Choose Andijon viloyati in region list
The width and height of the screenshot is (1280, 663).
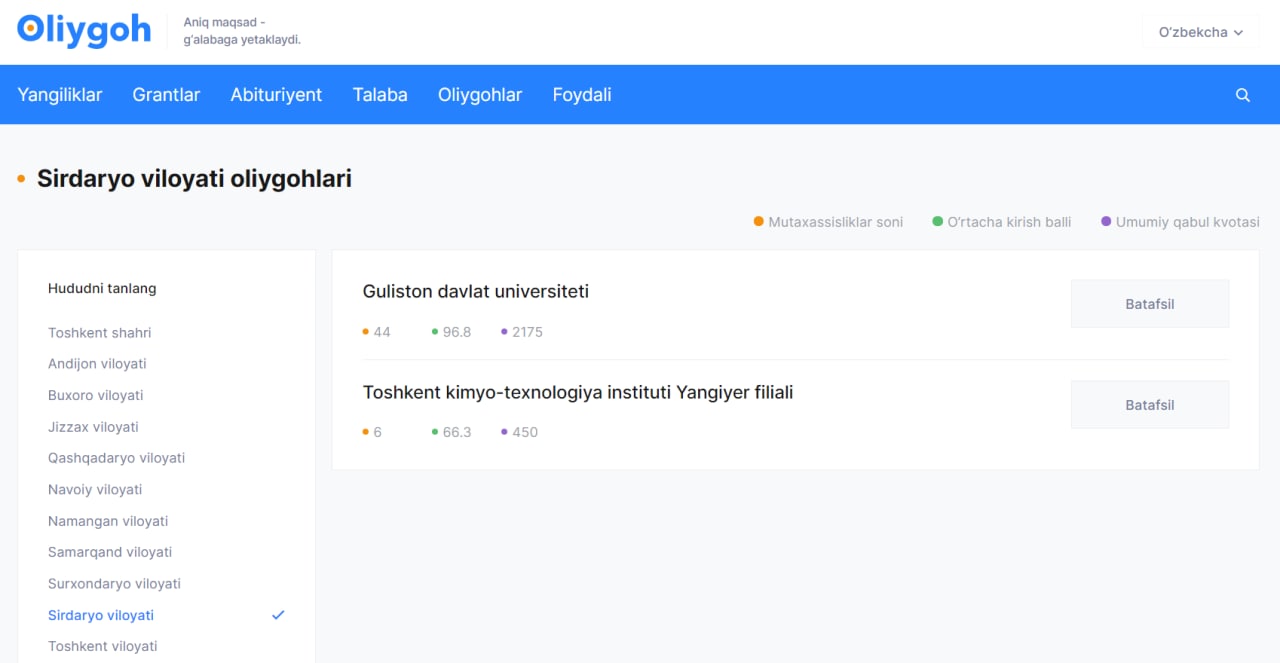(97, 364)
